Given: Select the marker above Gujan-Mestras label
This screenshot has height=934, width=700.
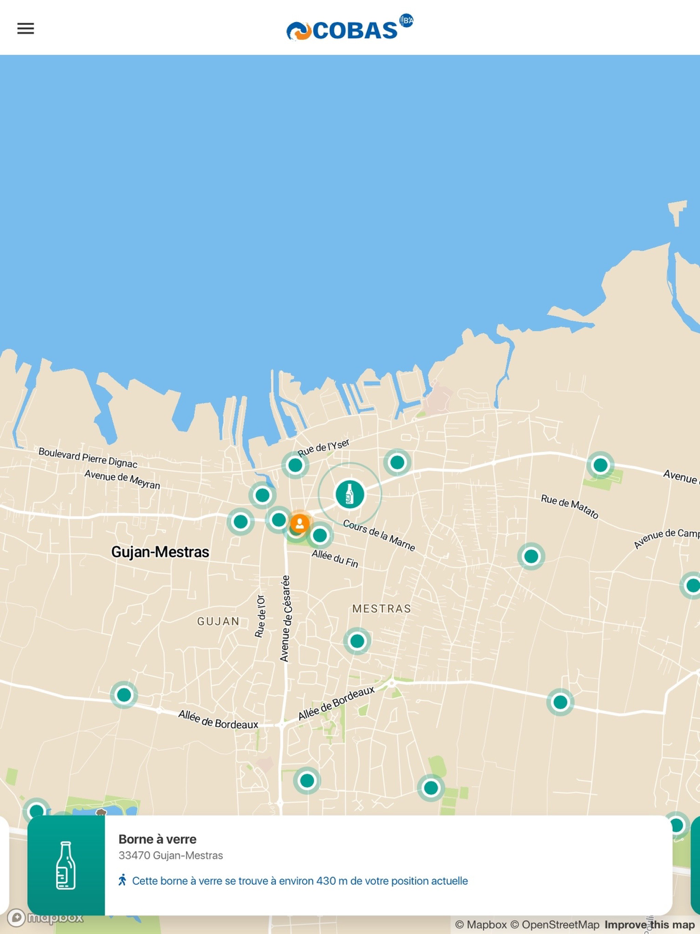Looking at the screenshot, I should click(241, 522).
